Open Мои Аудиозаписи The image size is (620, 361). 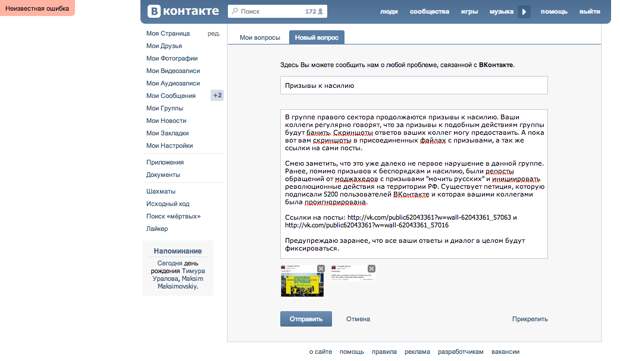pyautogui.click(x=173, y=83)
